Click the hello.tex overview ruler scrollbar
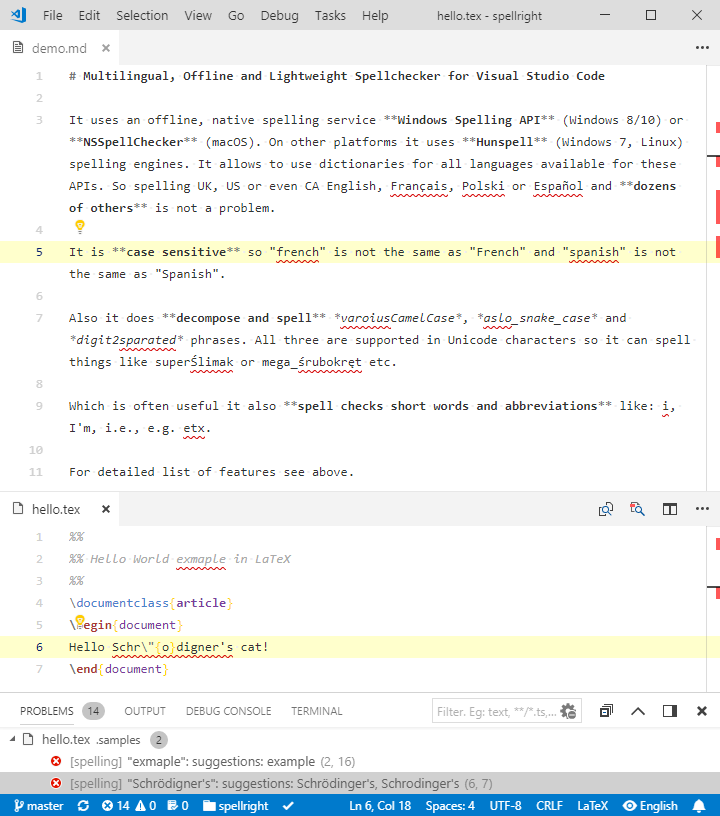 click(x=713, y=609)
